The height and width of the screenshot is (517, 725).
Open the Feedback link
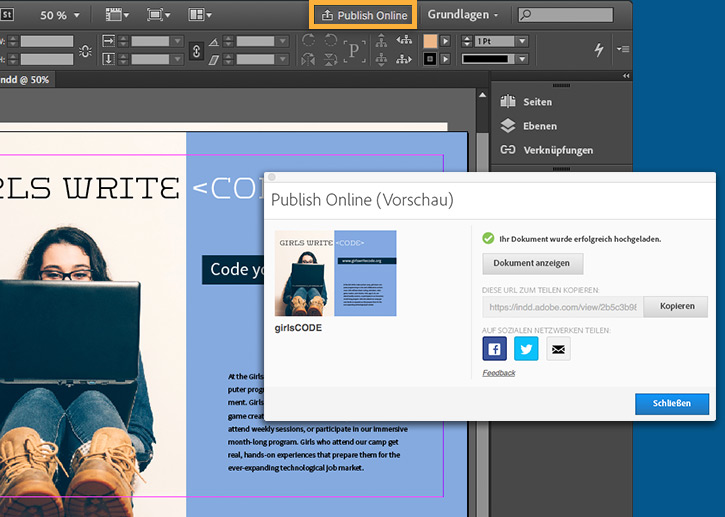[498, 373]
